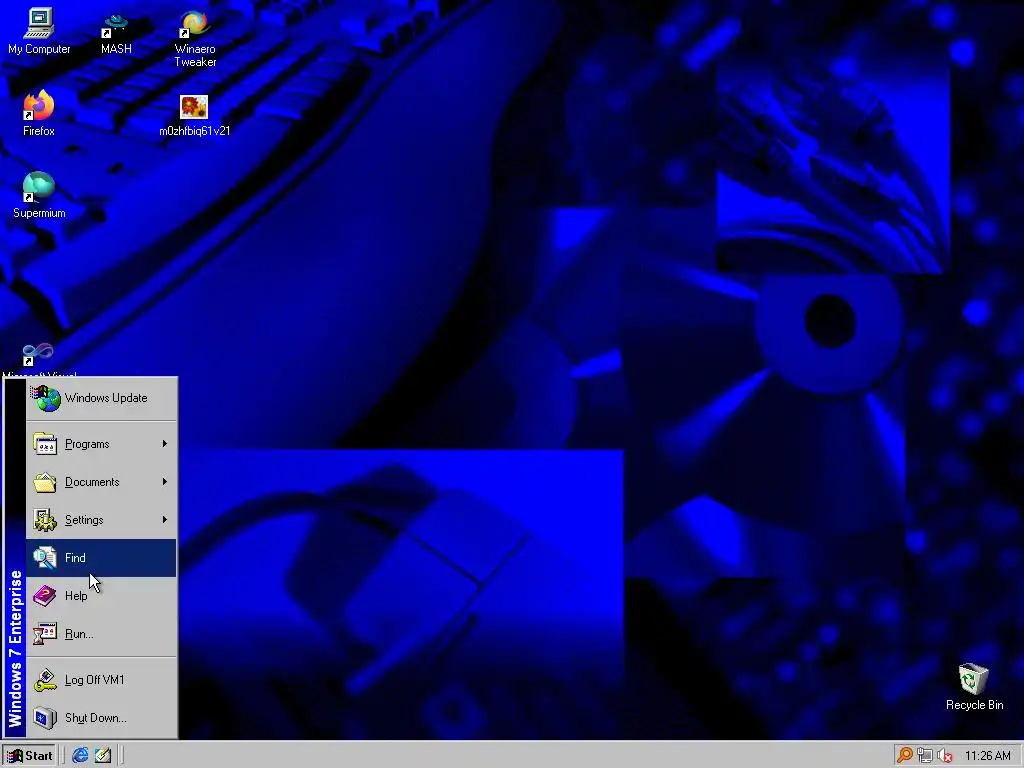This screenshot has height=768, width=1024.
Task: Click the Find magnifier icon in the Start menu
Action: (x=45, y=558)
